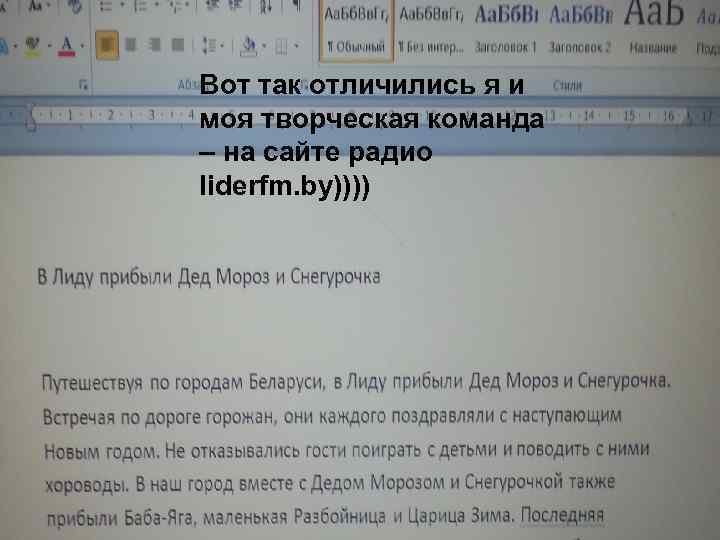The width and height of the screenshot is (720, 540).
Task: Open the Font group dialog launcher
Action: coord(83,84)
